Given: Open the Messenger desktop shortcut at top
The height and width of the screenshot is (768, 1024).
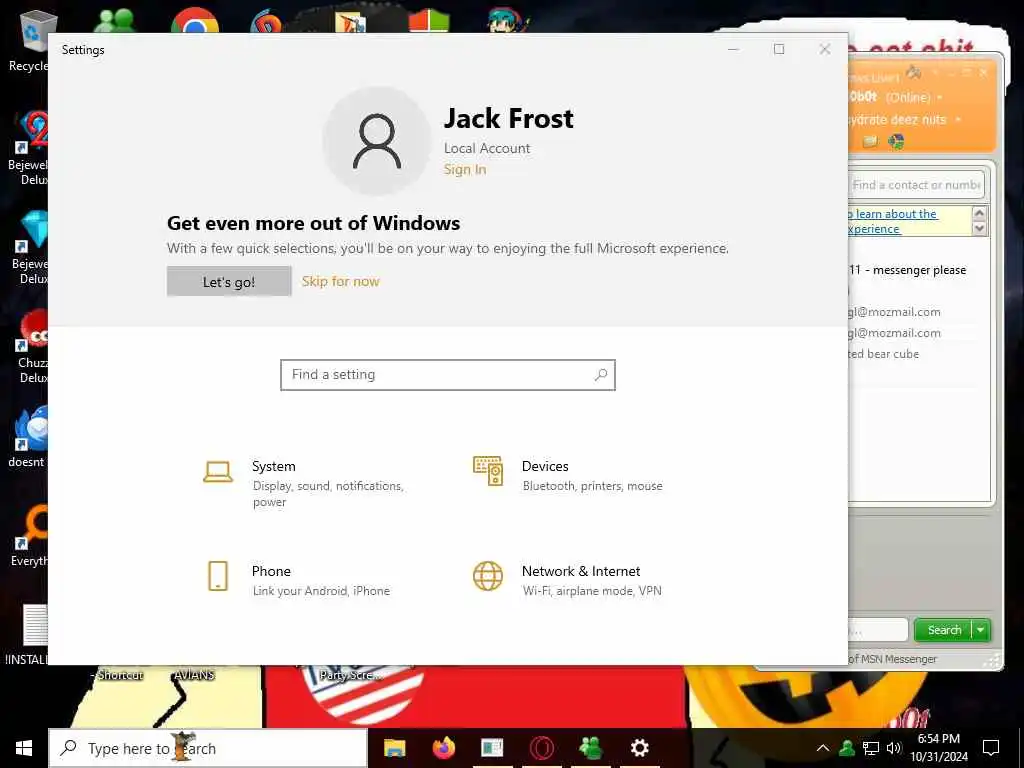Looking at the screenshot, I should click(114, 20).
